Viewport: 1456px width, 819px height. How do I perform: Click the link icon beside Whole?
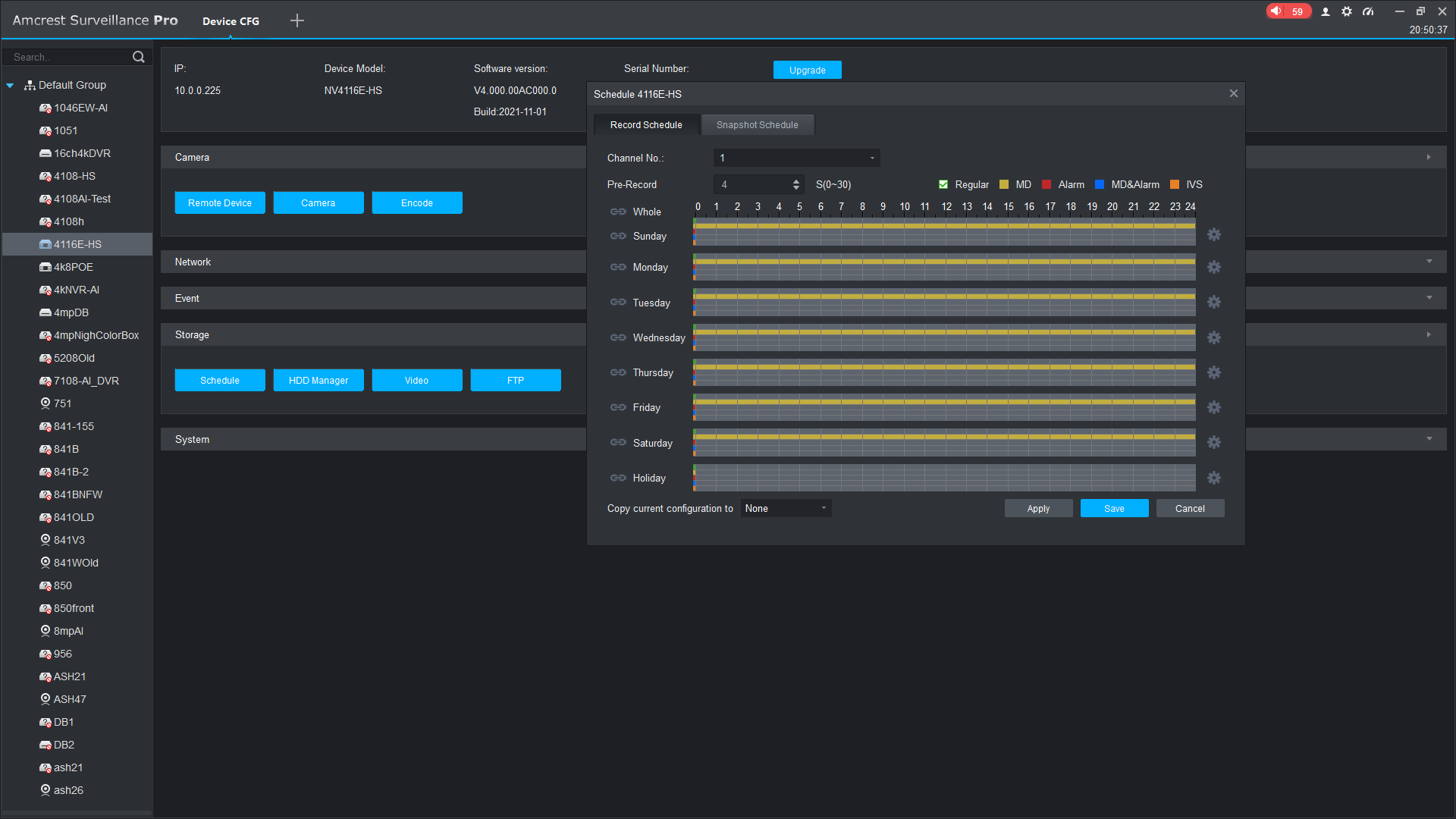(618, 212)
